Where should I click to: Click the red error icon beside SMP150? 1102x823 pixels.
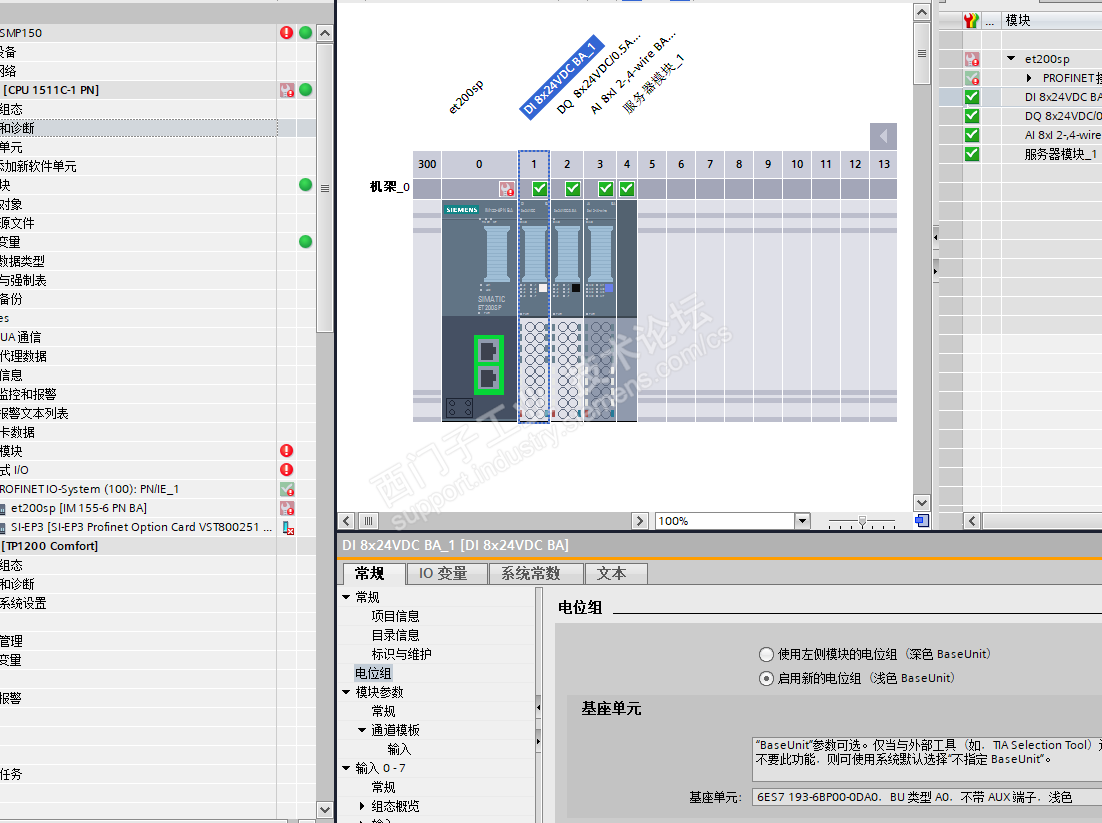click(286, 32)
